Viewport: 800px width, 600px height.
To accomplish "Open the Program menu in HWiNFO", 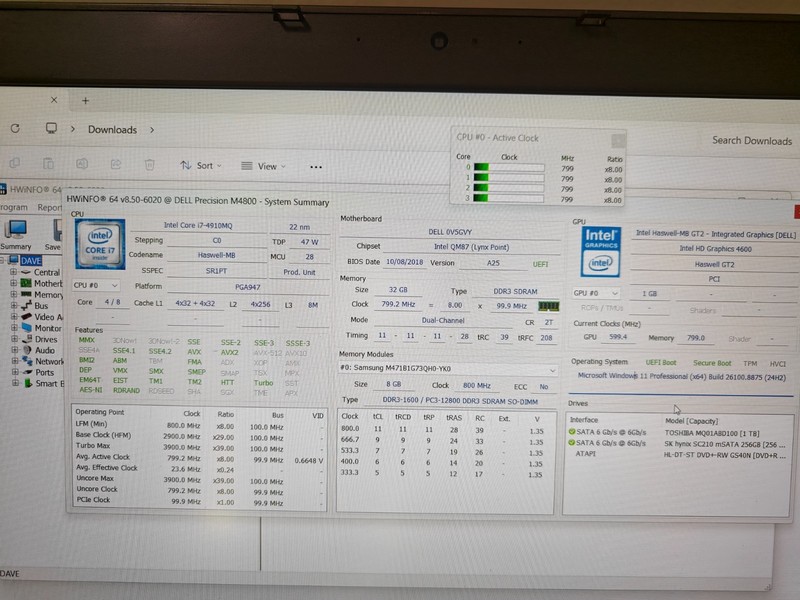I will (14, 207).
